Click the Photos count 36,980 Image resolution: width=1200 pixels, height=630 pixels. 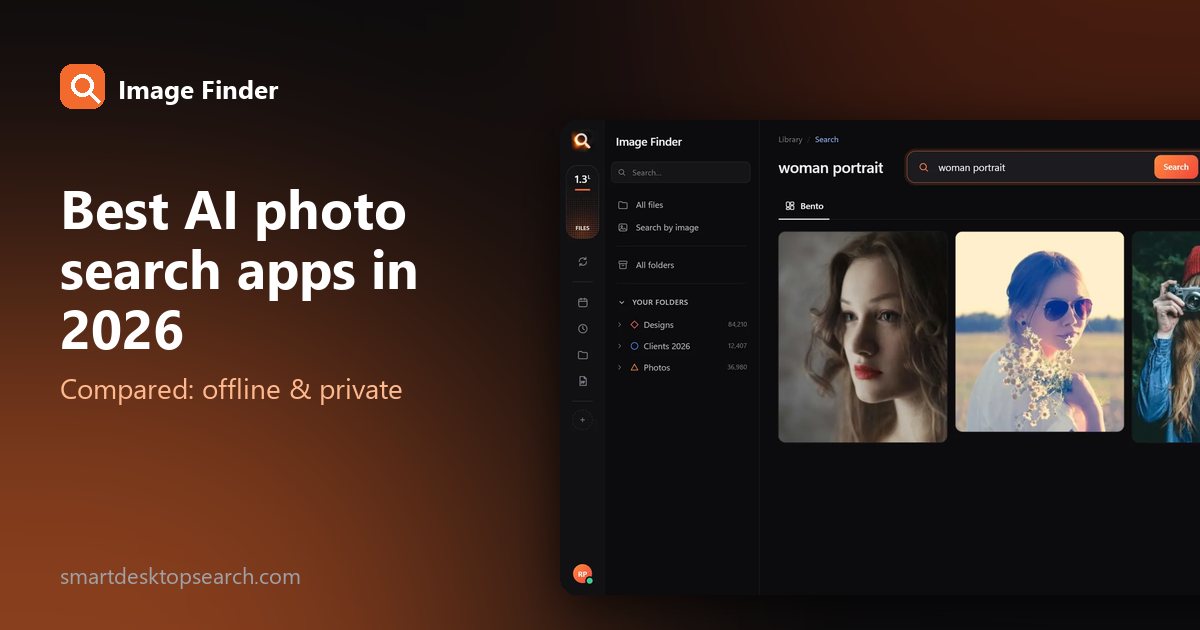(737, 367)
